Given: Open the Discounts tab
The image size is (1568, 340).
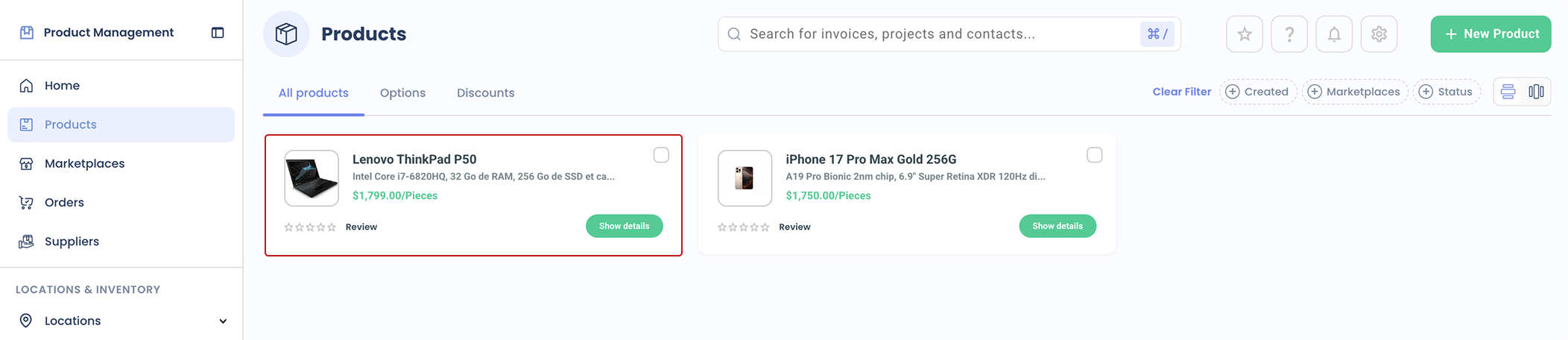Looking at the screenshot, I should [485, 93].
